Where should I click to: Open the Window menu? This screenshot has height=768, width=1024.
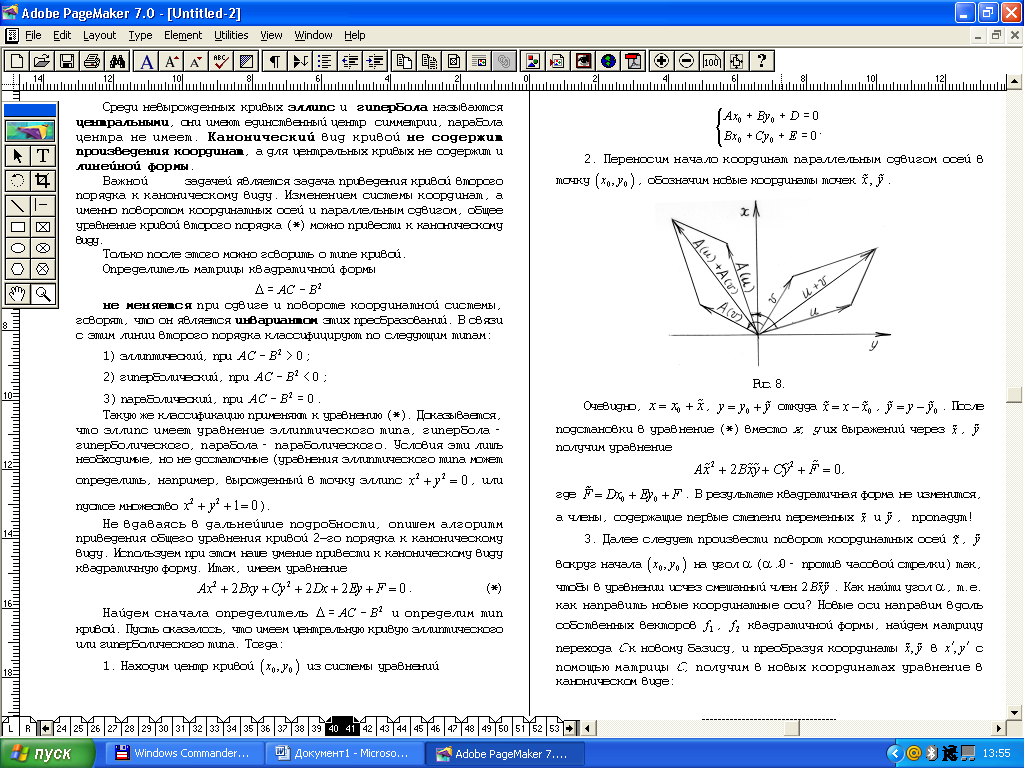(x=313, y=35)
